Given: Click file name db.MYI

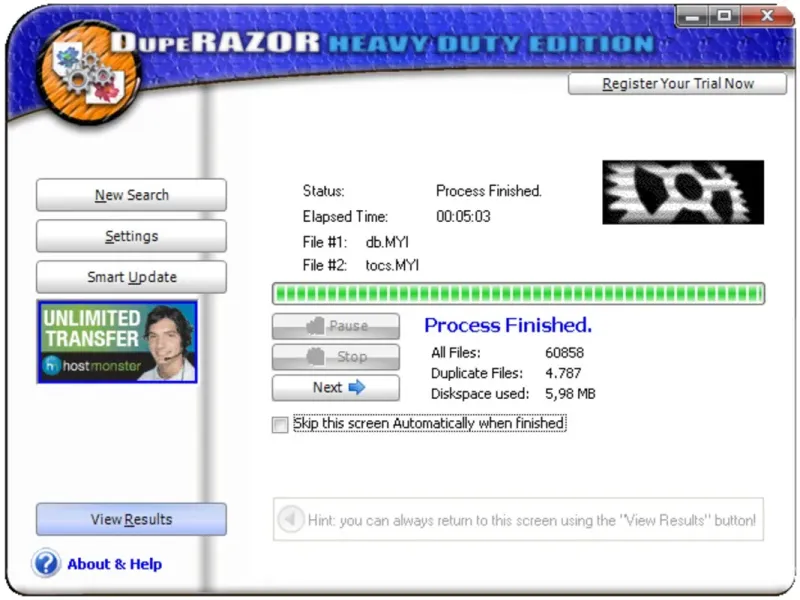Looking at the screenshot, I should tap(387, 242).
